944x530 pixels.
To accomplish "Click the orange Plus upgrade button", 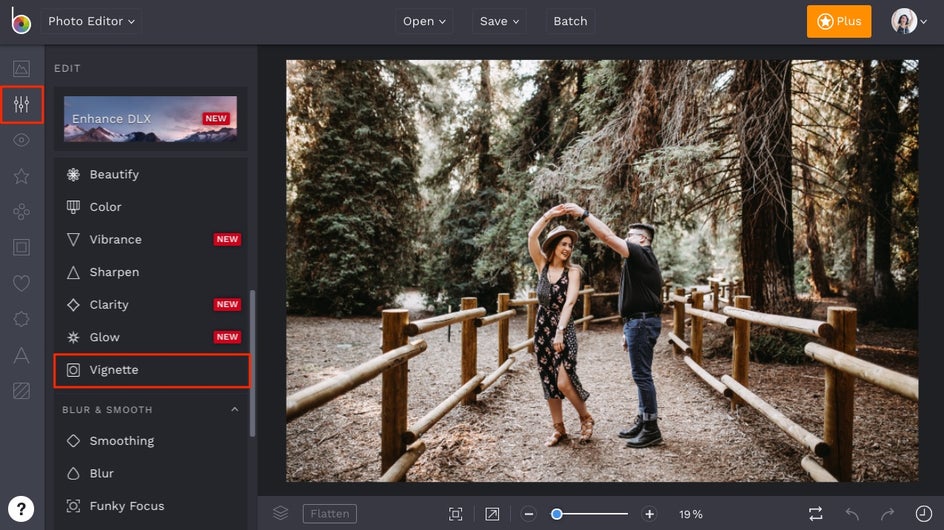I will (838, 21).
